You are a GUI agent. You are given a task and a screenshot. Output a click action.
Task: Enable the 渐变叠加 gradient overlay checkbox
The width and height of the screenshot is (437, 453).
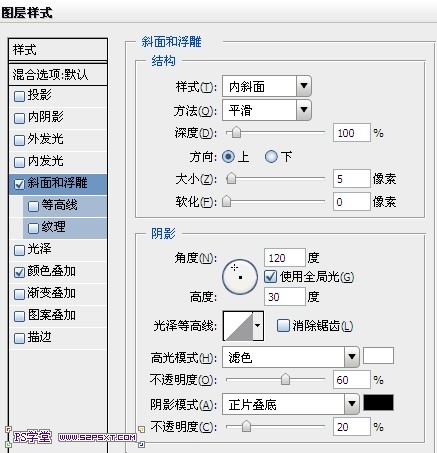click(19, 294)
